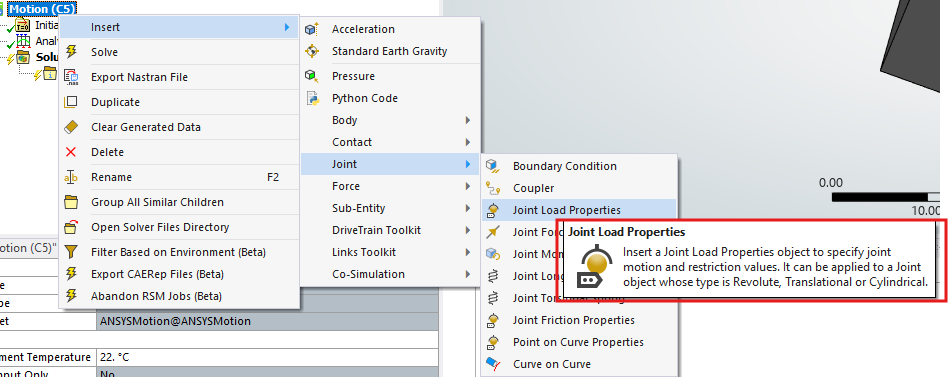Image resolution: width=948 pixels, height=377 pixels.
Task: Click the Python Code icon
Action: [312, 98]
